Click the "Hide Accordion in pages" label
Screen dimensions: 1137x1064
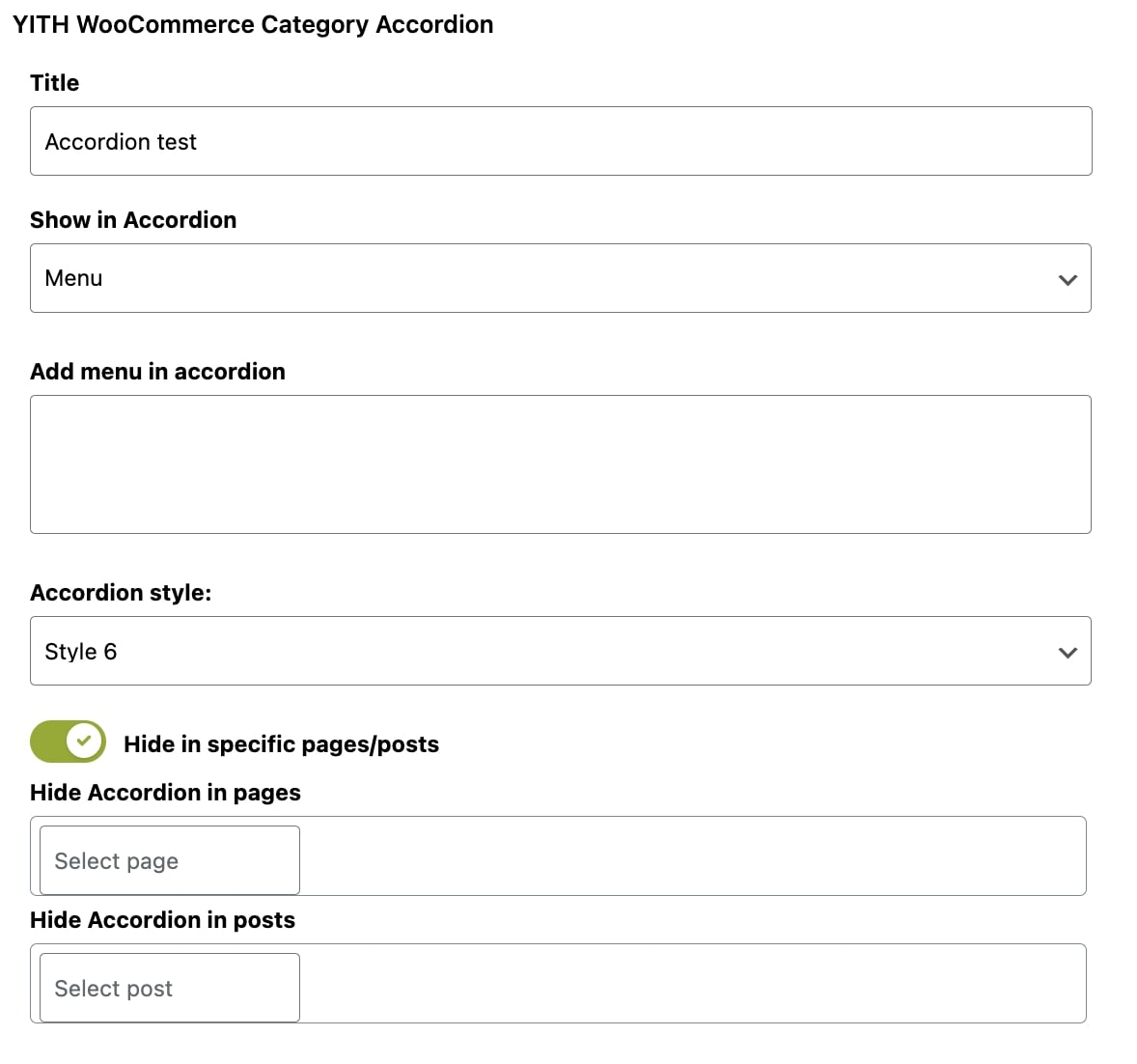(x=165, y=793)
